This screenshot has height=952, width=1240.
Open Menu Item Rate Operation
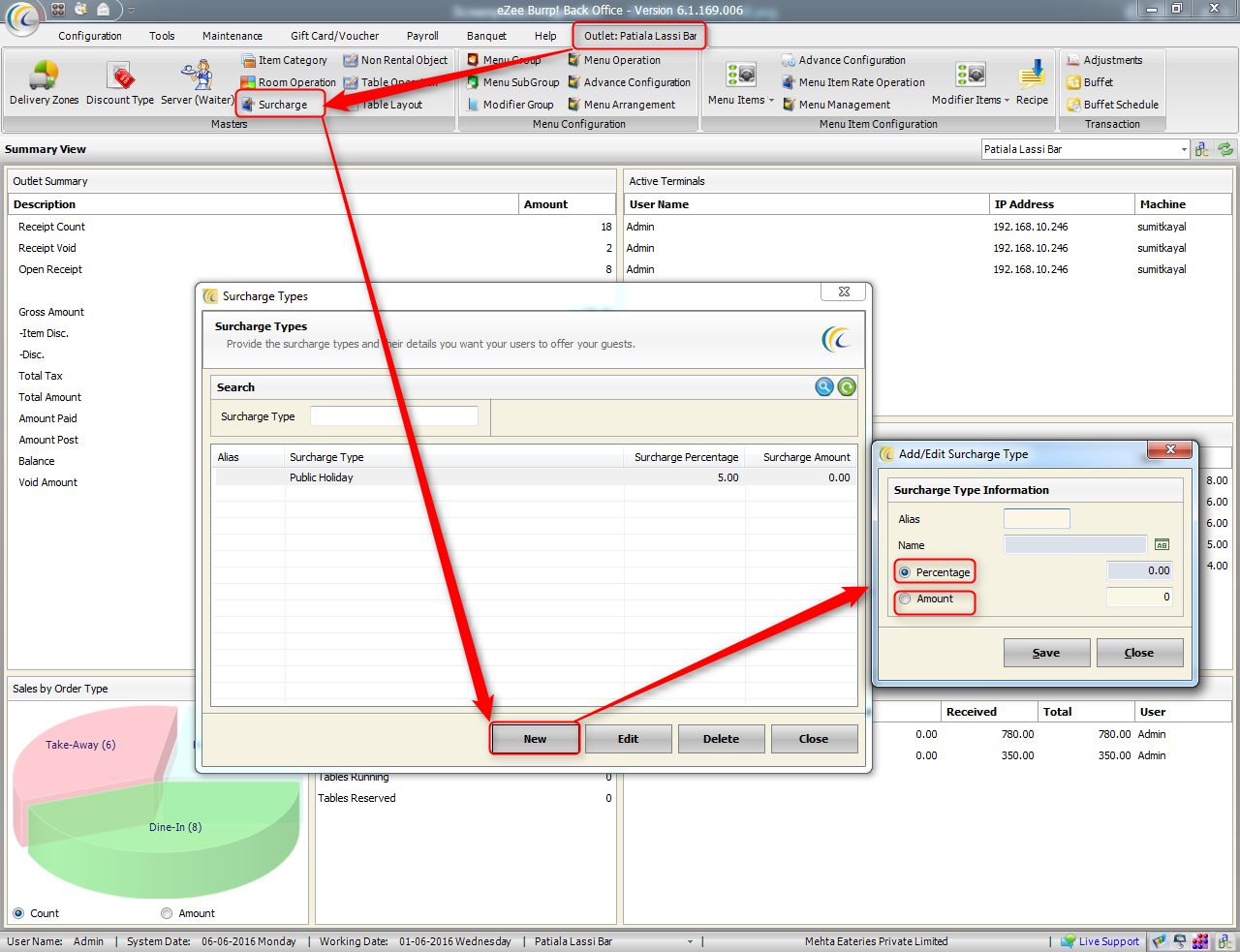(853, 82)
